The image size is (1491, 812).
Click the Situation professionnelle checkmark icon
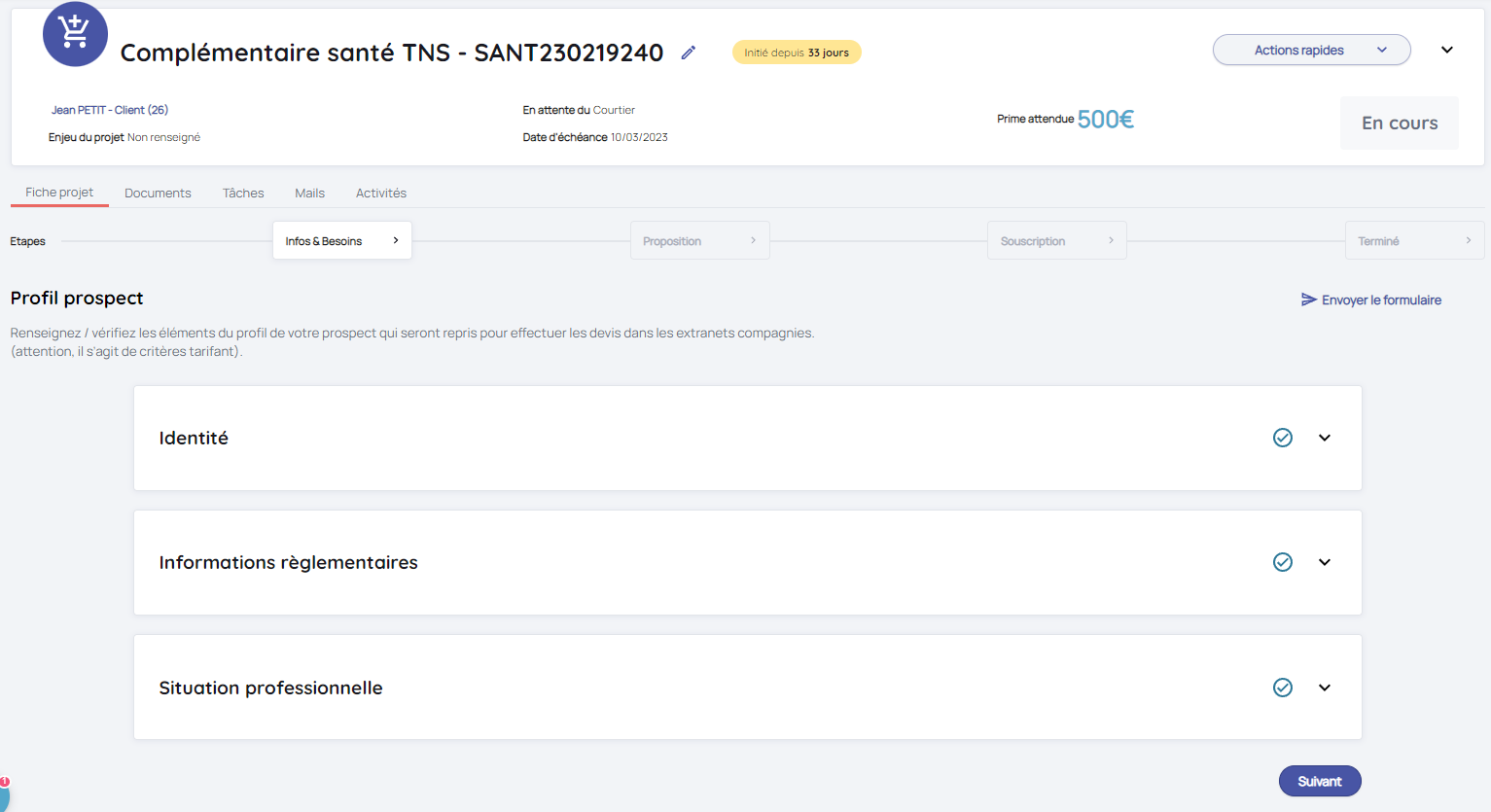coord(1283,688)
